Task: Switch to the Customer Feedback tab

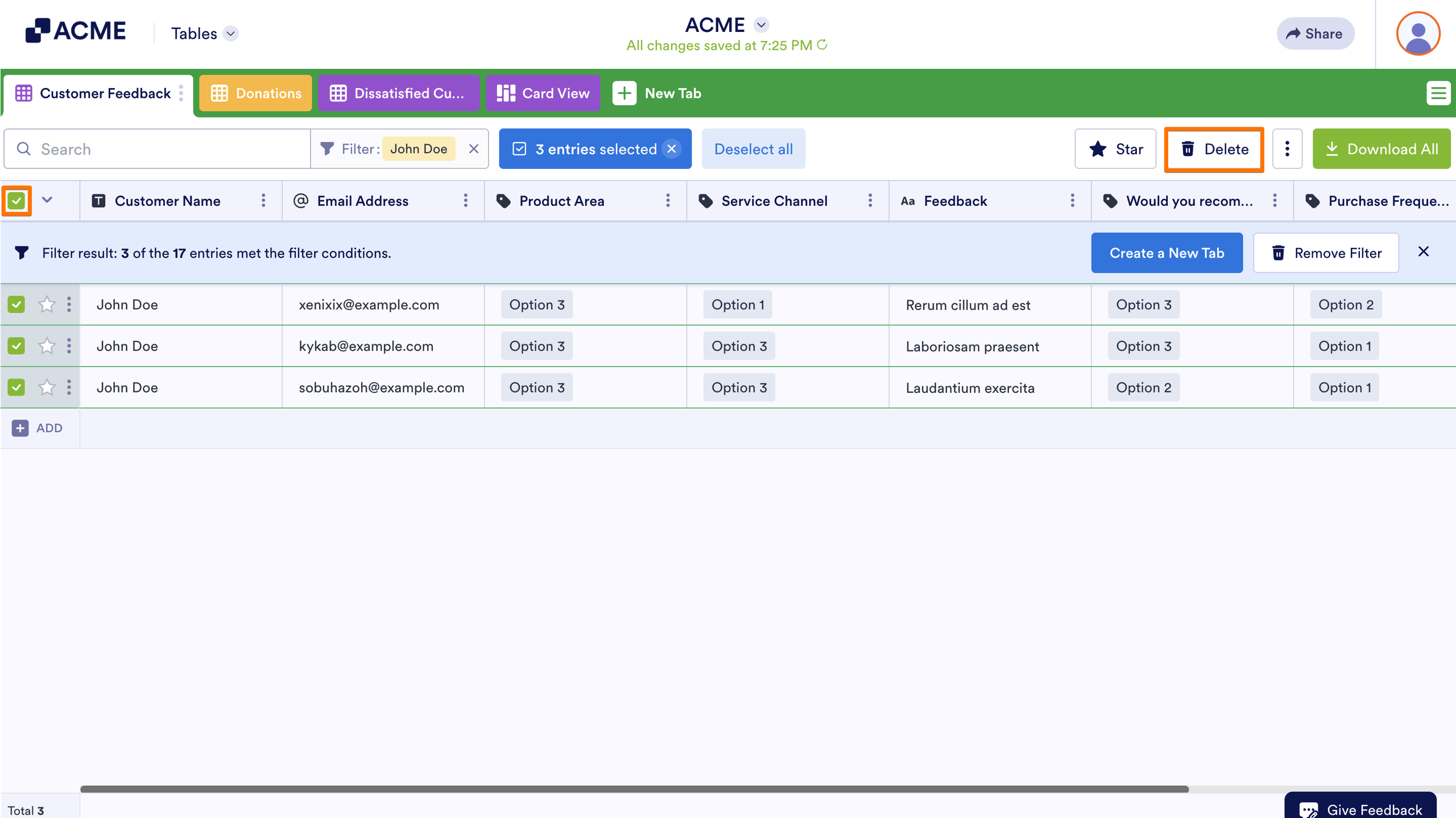Action: click(x=97, y=93)
